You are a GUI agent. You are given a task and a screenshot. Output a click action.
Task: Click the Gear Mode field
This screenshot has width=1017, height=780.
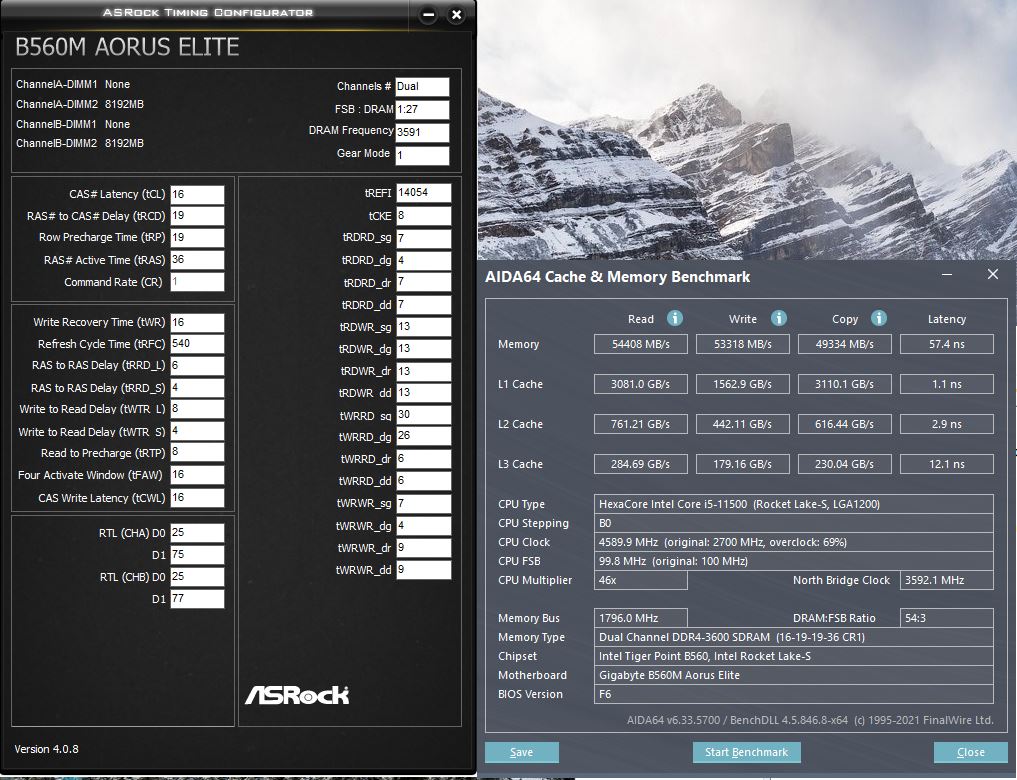point(422,156)
